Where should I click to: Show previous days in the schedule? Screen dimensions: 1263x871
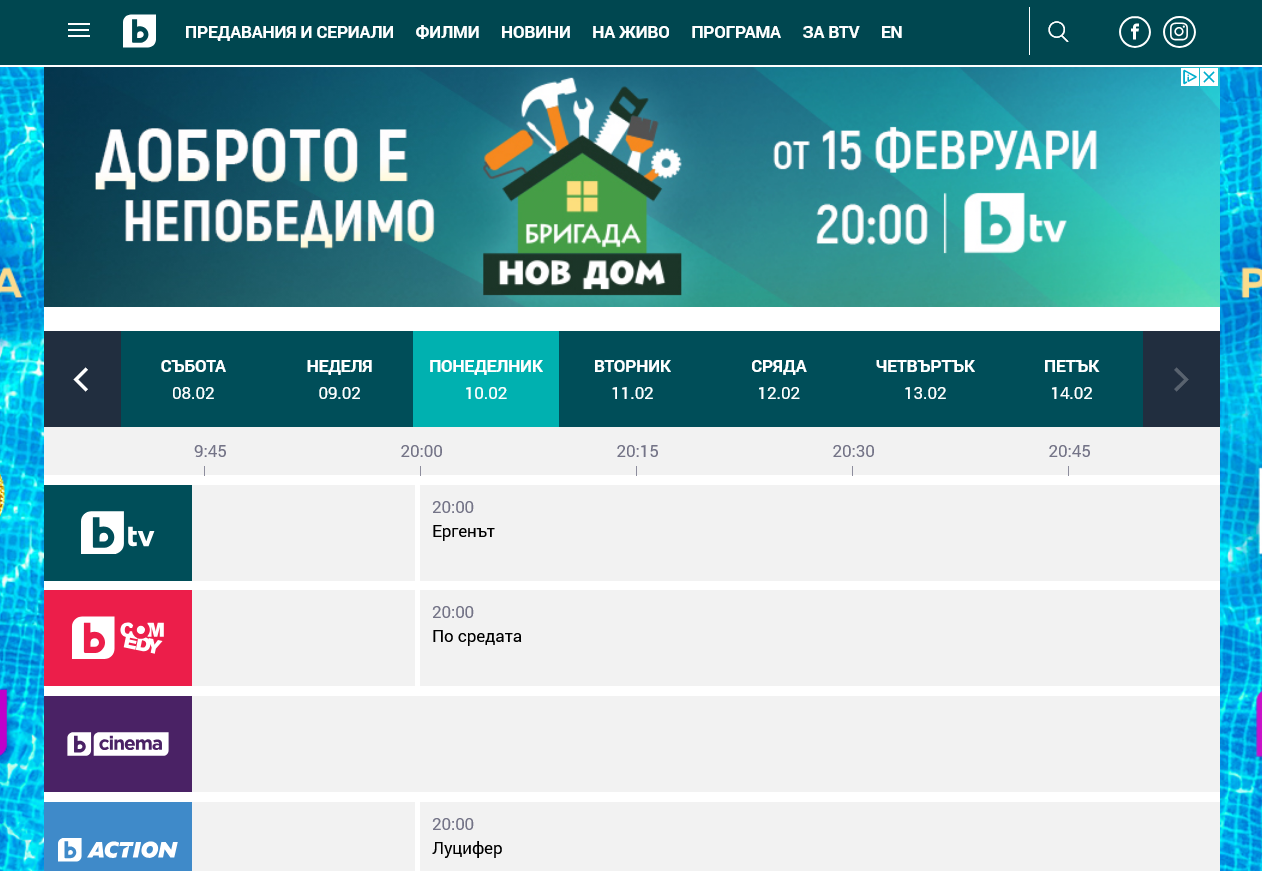point(82,379)
